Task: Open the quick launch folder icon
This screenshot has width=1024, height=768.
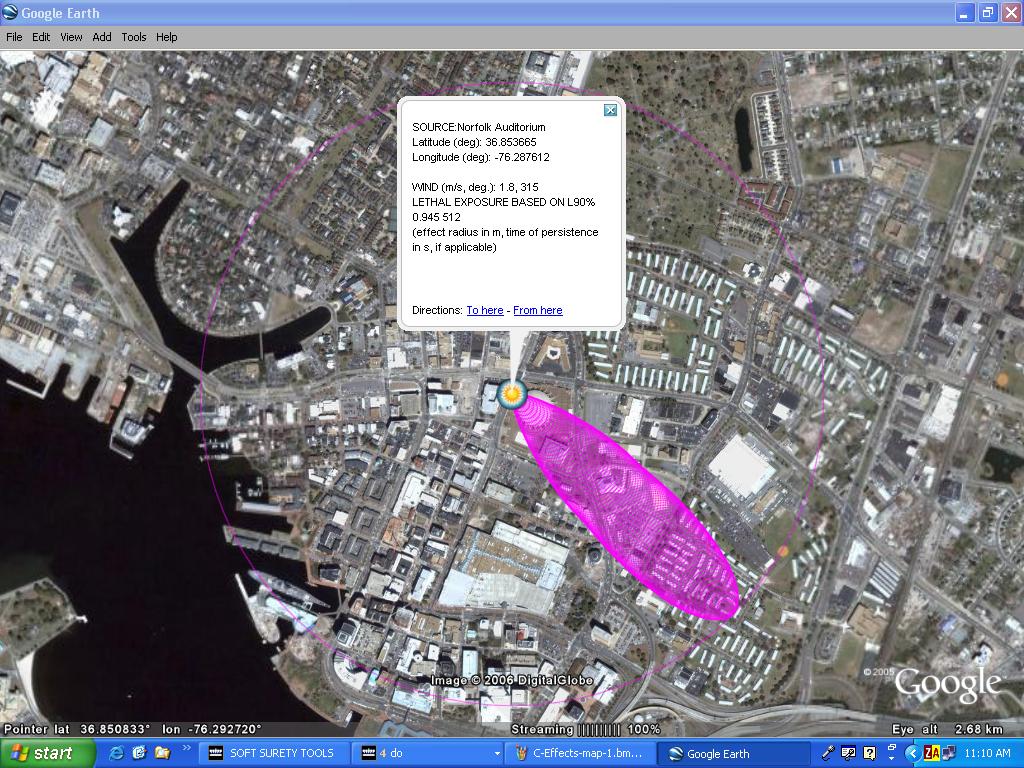Action: click(161, 753)
